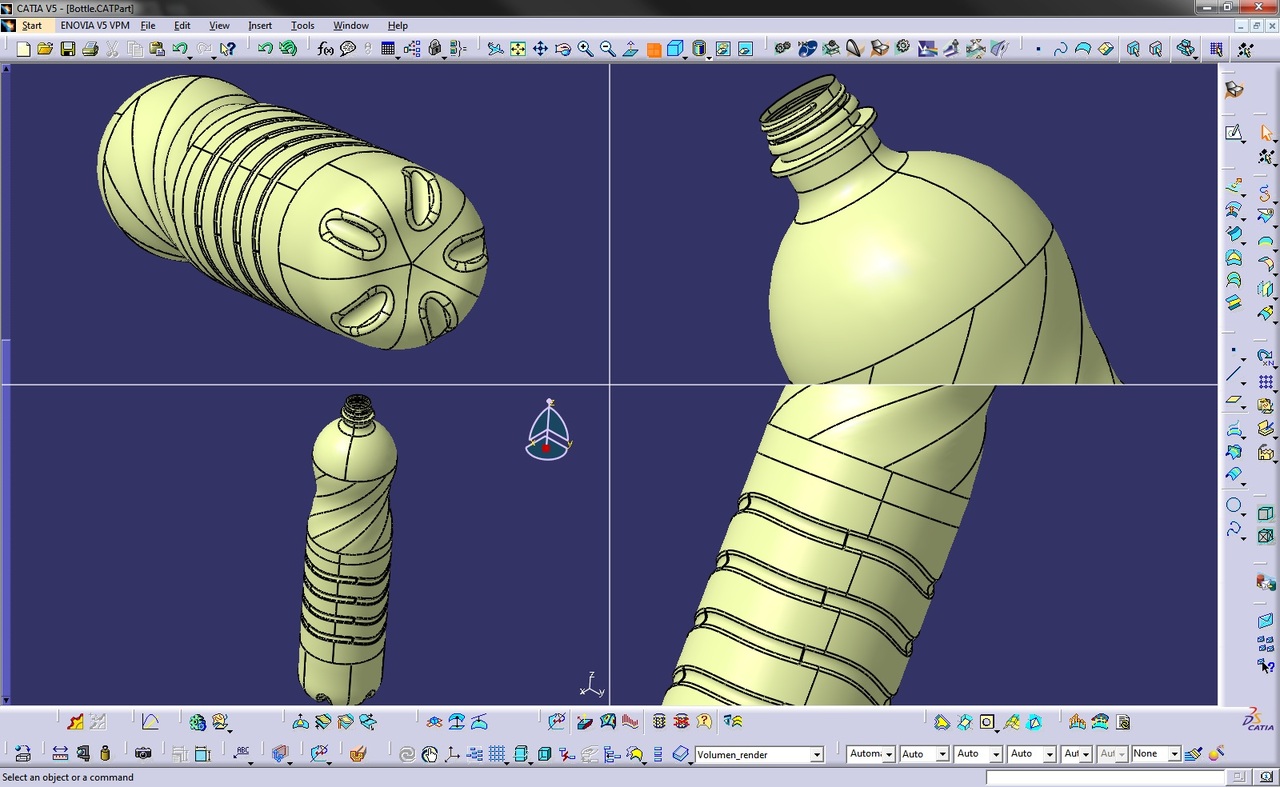Toggle the Hide/Show icon in top toolbar
The width and height of the screenshot is (1280, 787).
[x=722, y=48]
